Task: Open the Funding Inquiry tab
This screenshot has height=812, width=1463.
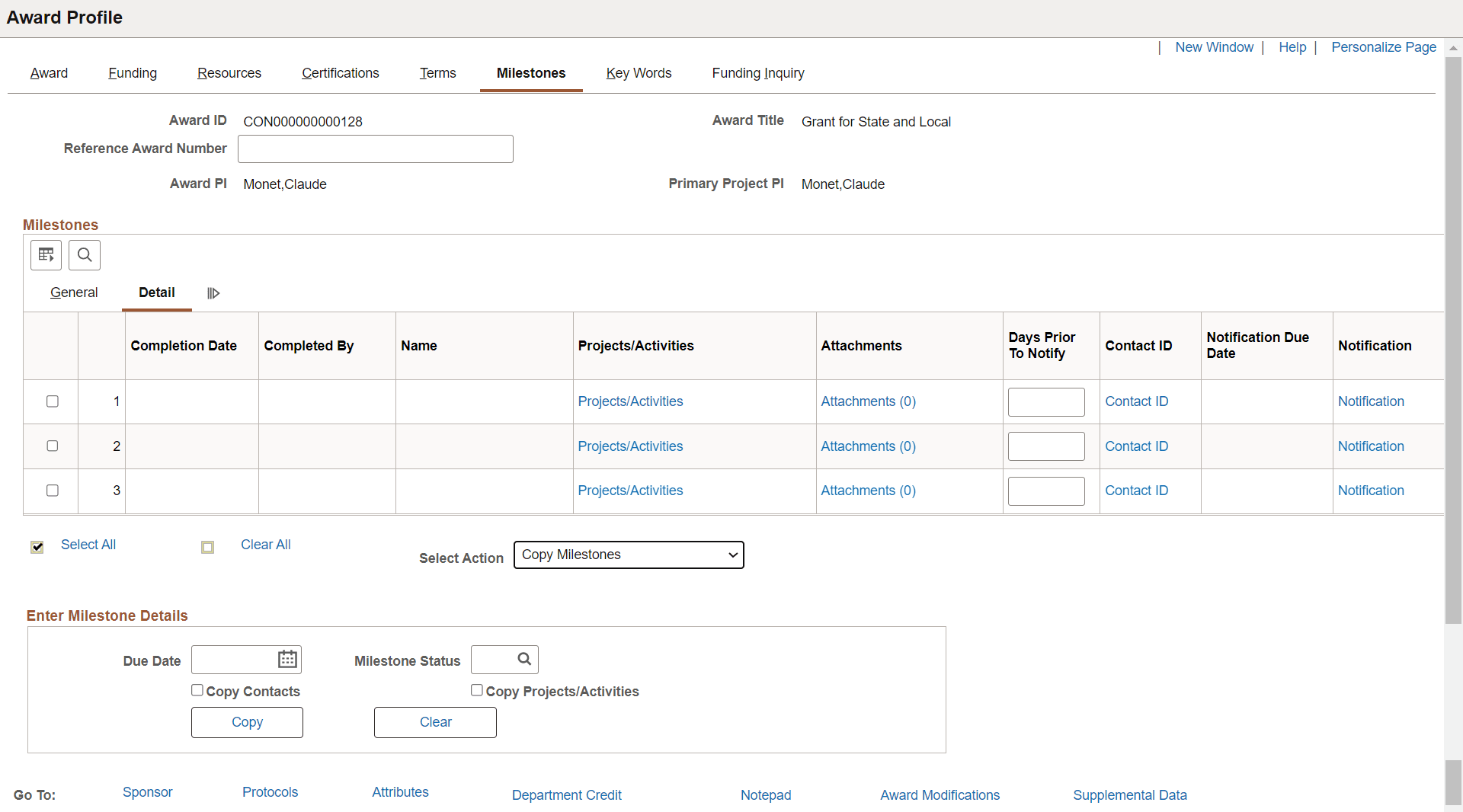Action: point(758,73)
